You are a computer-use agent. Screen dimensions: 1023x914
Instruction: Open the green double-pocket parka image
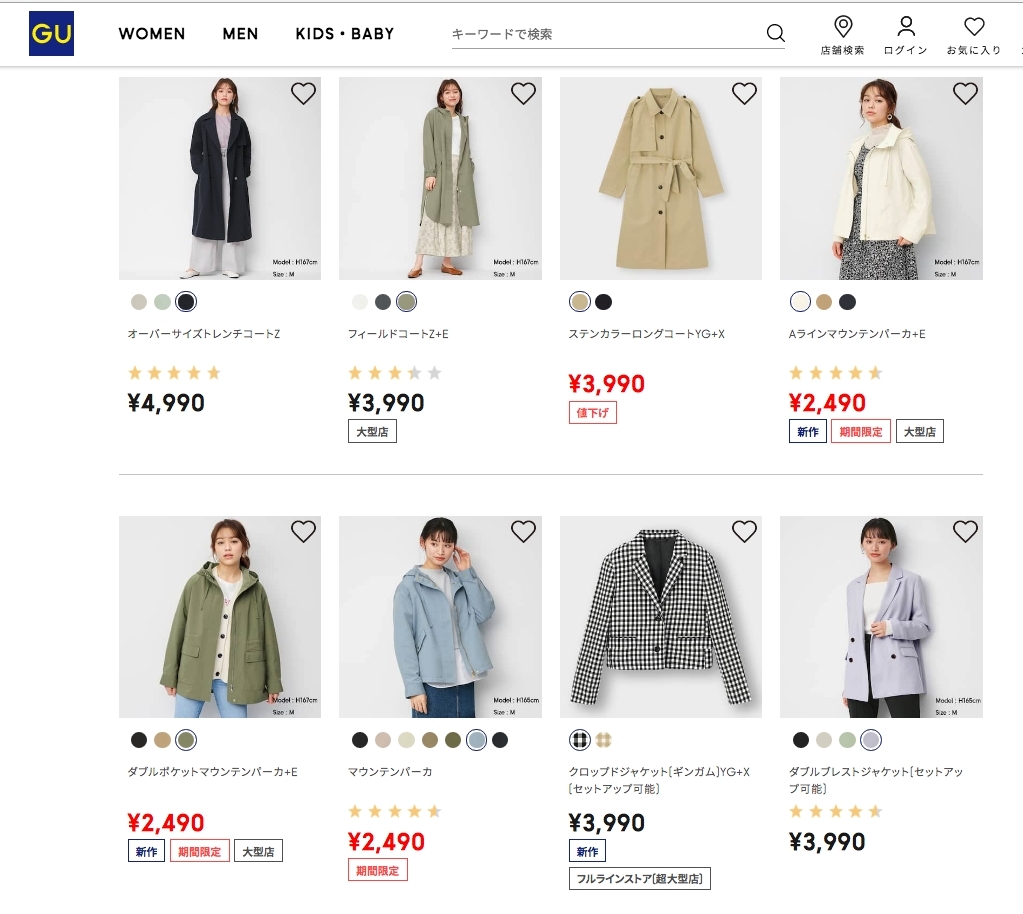(220, 617)
